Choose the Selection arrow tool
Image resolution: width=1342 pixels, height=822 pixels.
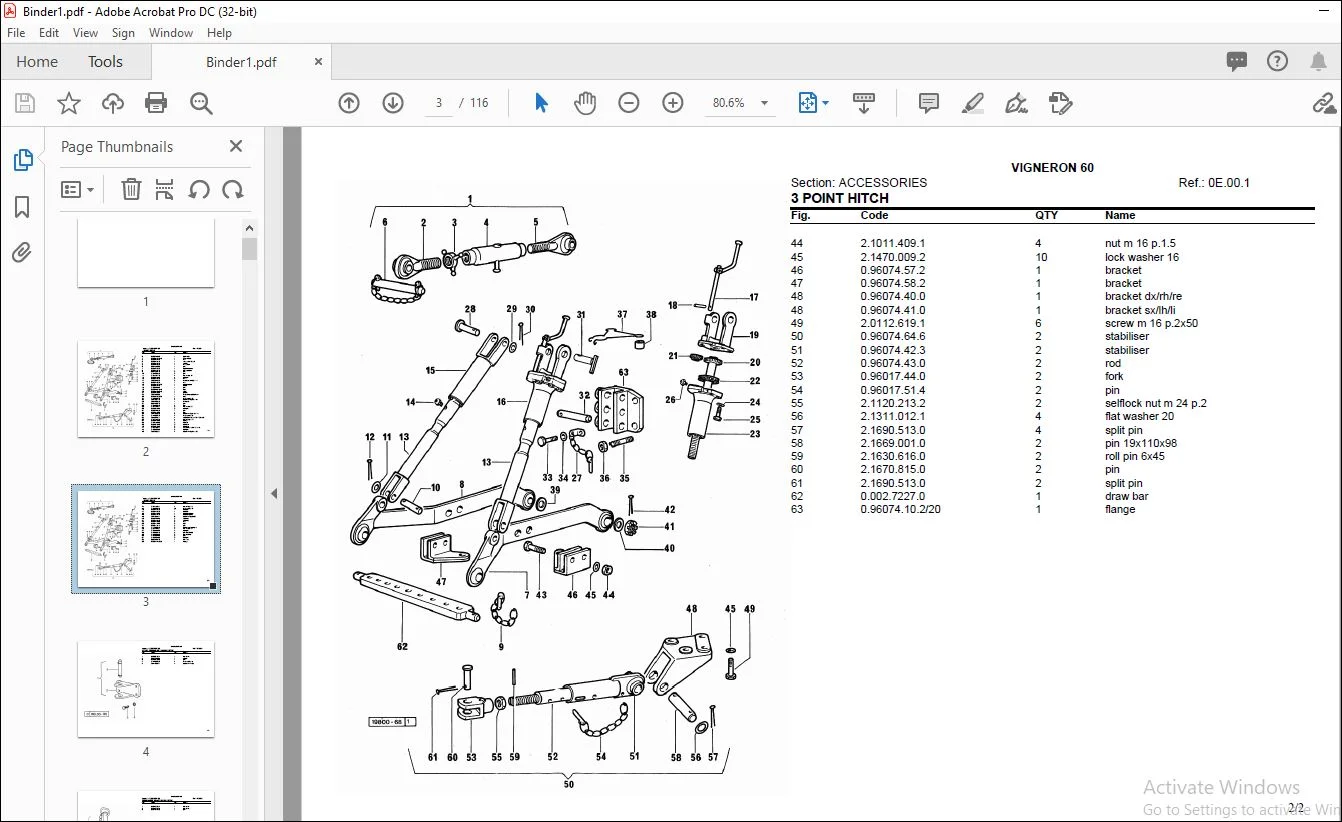[x=541, y=103]
